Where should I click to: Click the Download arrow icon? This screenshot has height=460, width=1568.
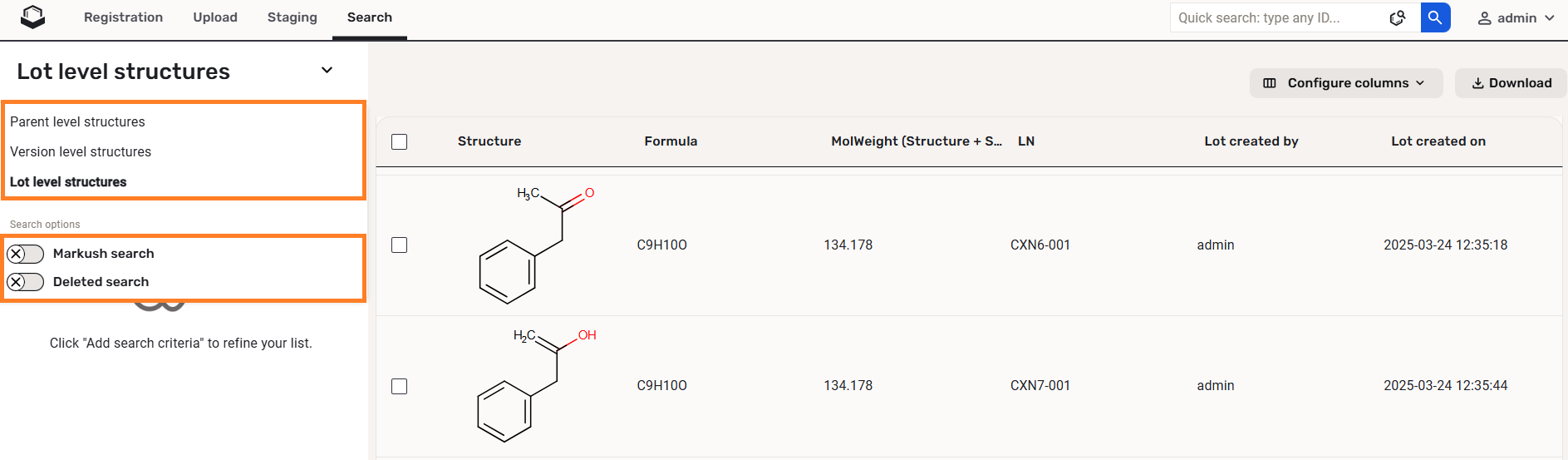click(x=1477, y=83)
